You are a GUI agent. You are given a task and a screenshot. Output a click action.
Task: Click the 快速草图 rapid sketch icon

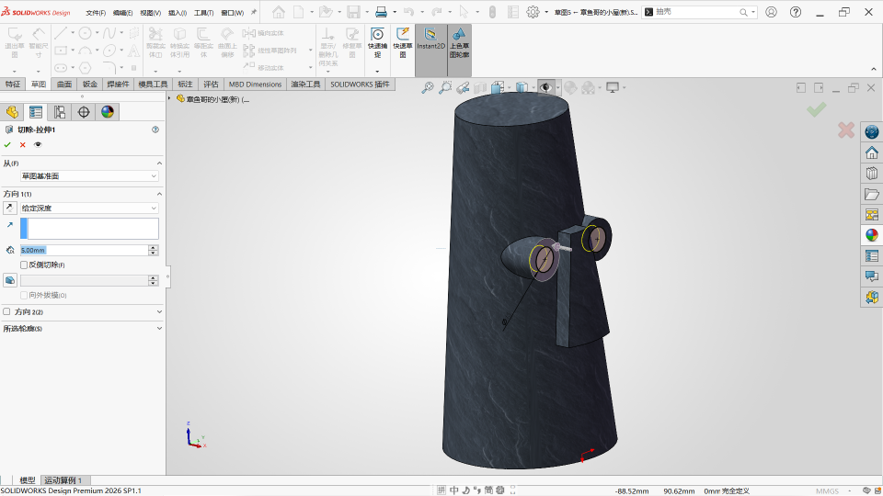pyautogui.click(x=402, y=42)
